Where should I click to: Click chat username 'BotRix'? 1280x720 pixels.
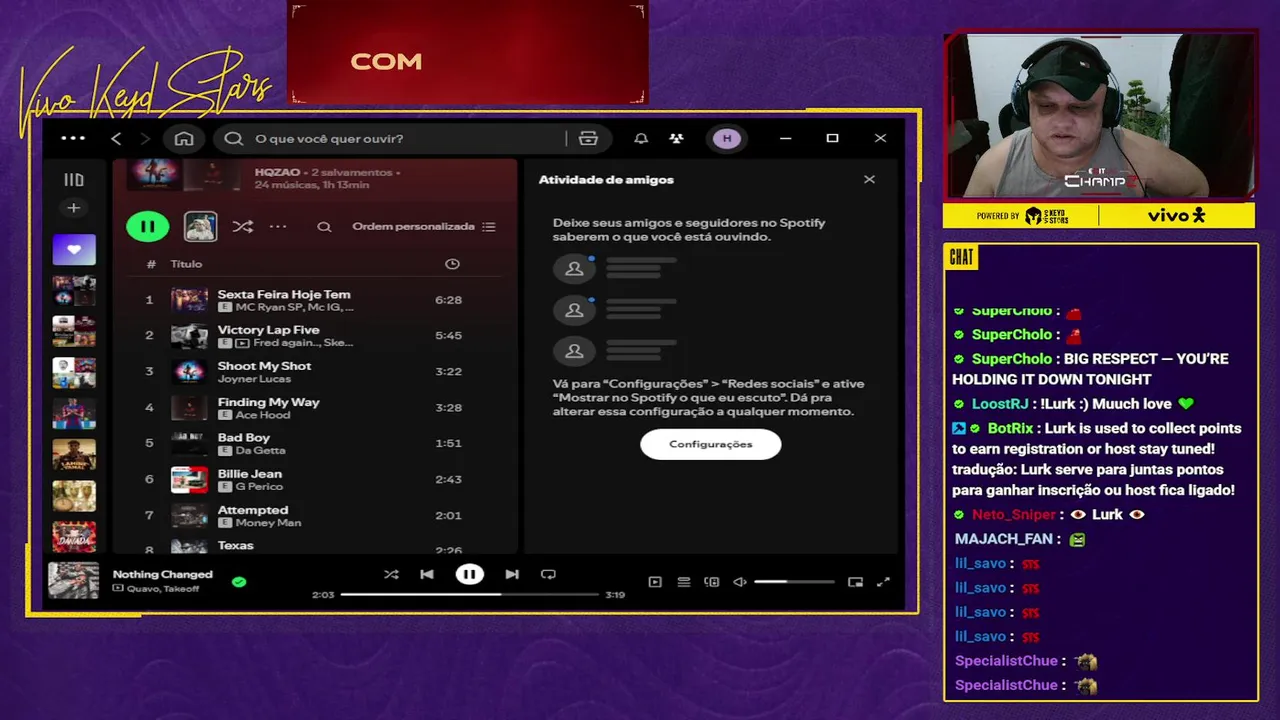[x=1009, y=428]
